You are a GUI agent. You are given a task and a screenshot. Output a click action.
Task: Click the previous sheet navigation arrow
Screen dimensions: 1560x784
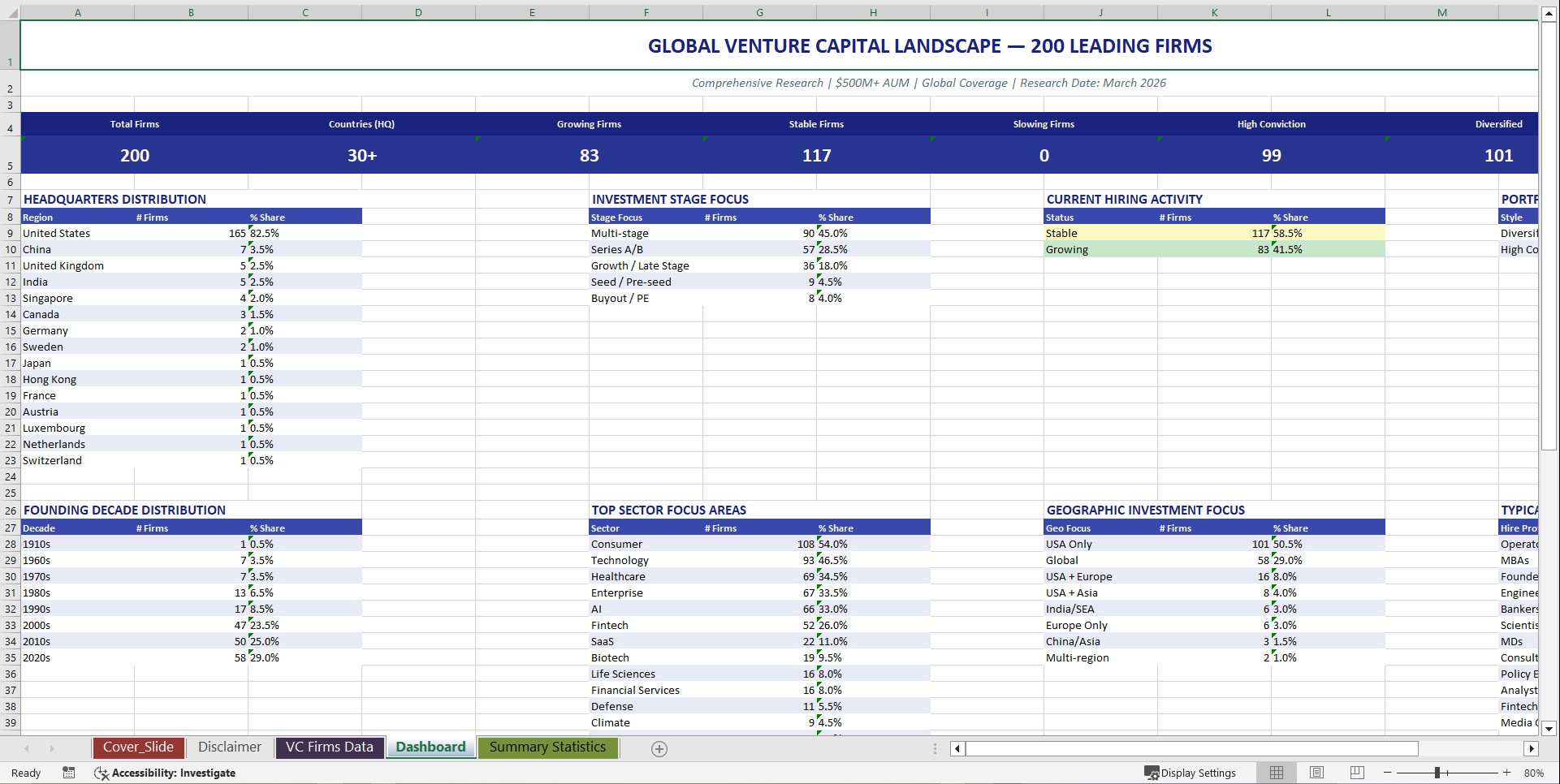(28, 748)
